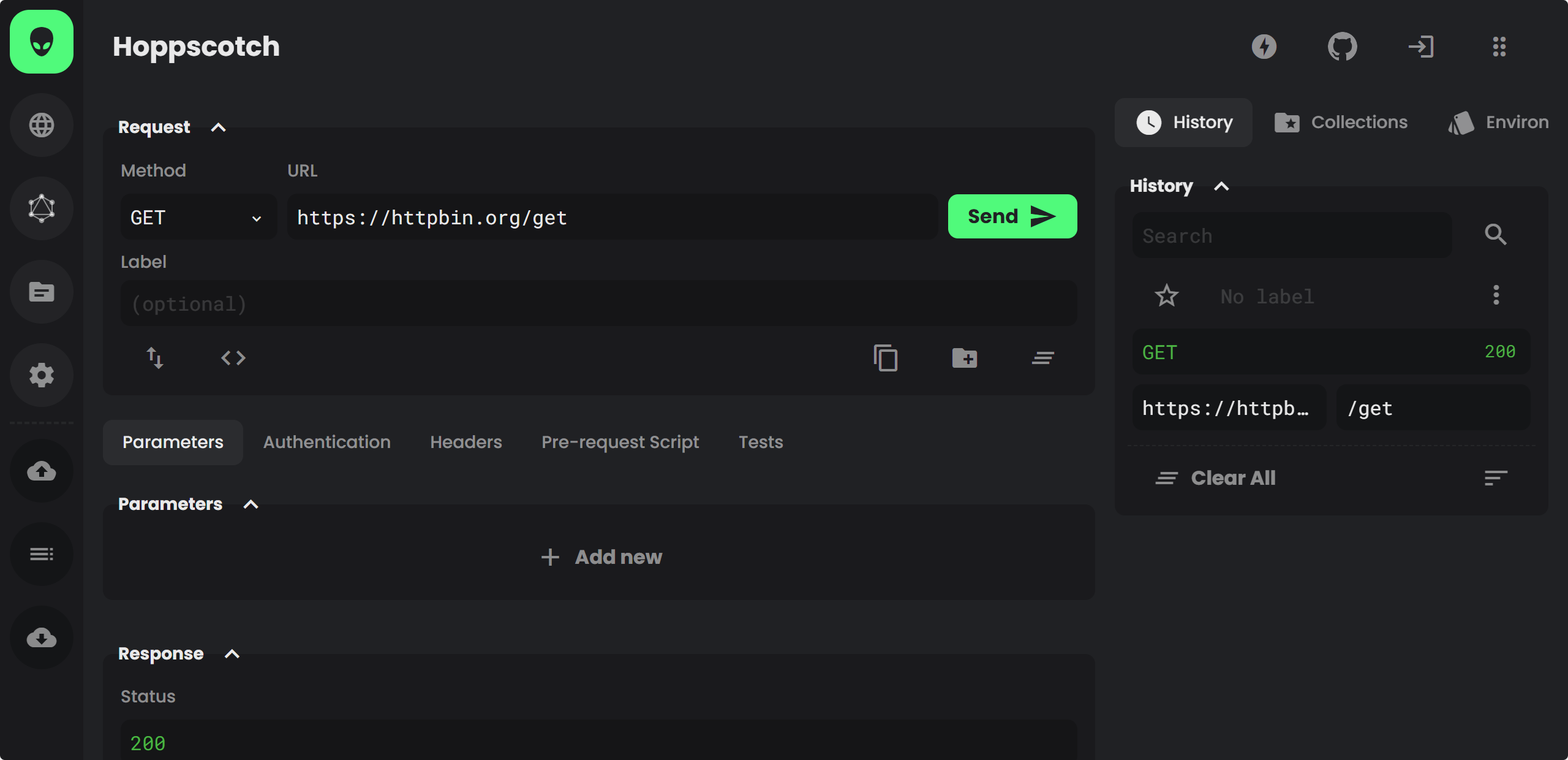This screenshot has width=1568, height=760.
Task: Click the show code angle-brackets icon
Action: (233, 357)
